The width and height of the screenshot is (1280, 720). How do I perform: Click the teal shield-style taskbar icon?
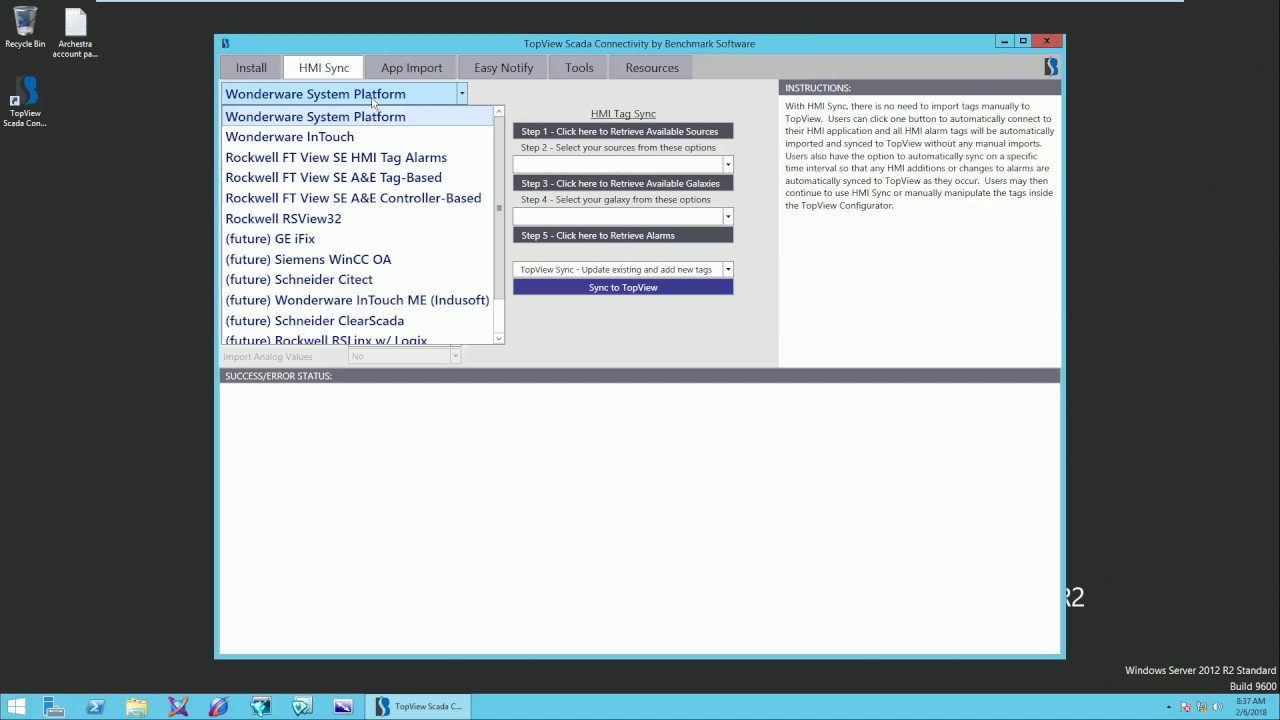click(301, 707)
